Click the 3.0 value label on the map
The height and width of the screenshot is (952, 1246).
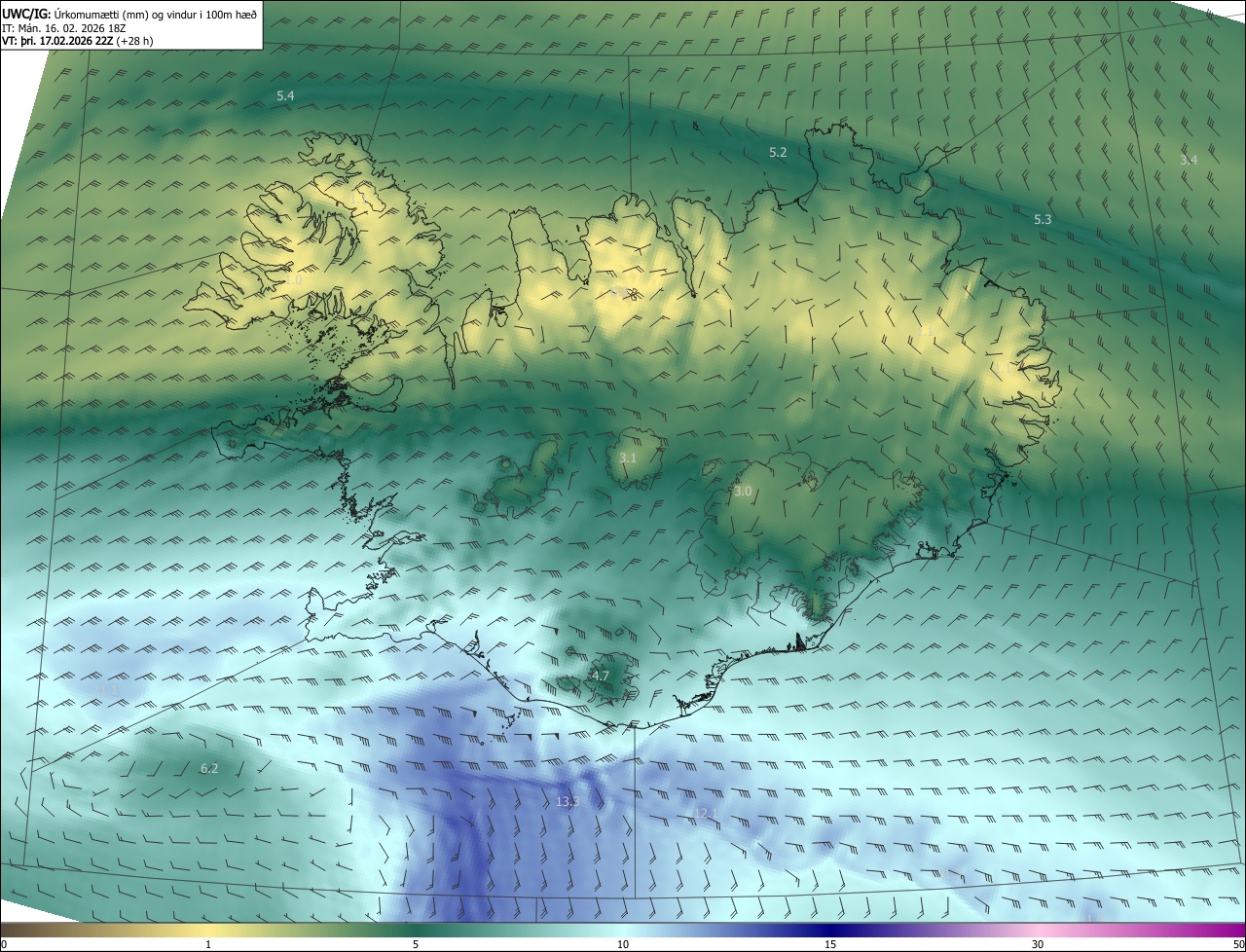[743, 492]
